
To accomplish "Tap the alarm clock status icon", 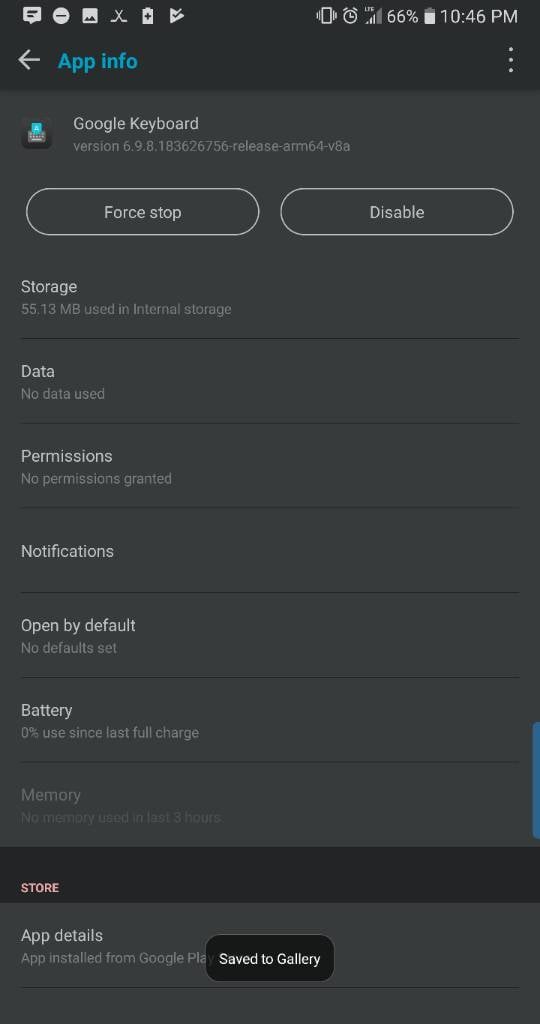I will pyautogui.click(x=351, y=16).
